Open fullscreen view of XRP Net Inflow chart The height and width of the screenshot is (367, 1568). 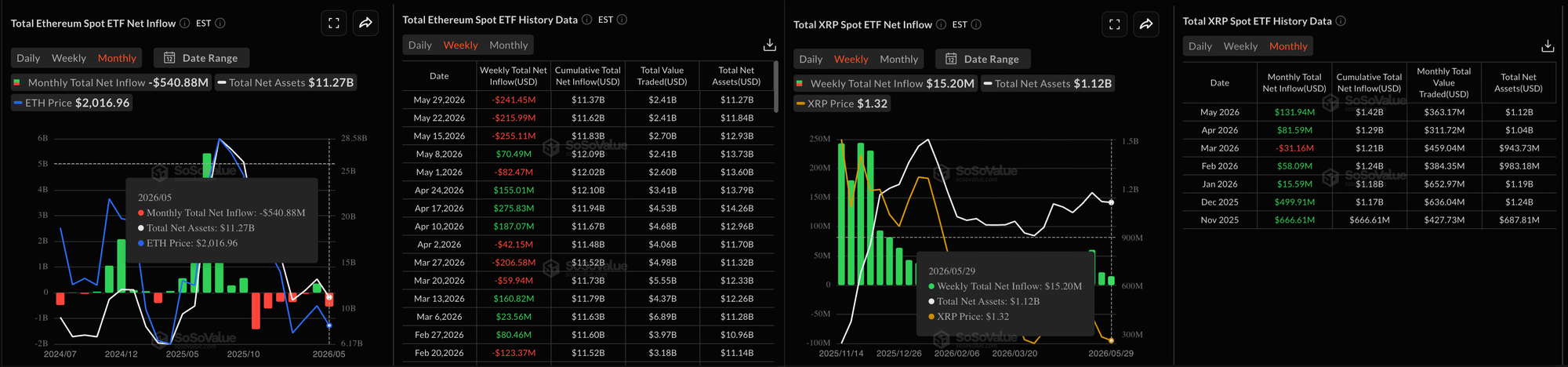click(x=1115, y=24)
